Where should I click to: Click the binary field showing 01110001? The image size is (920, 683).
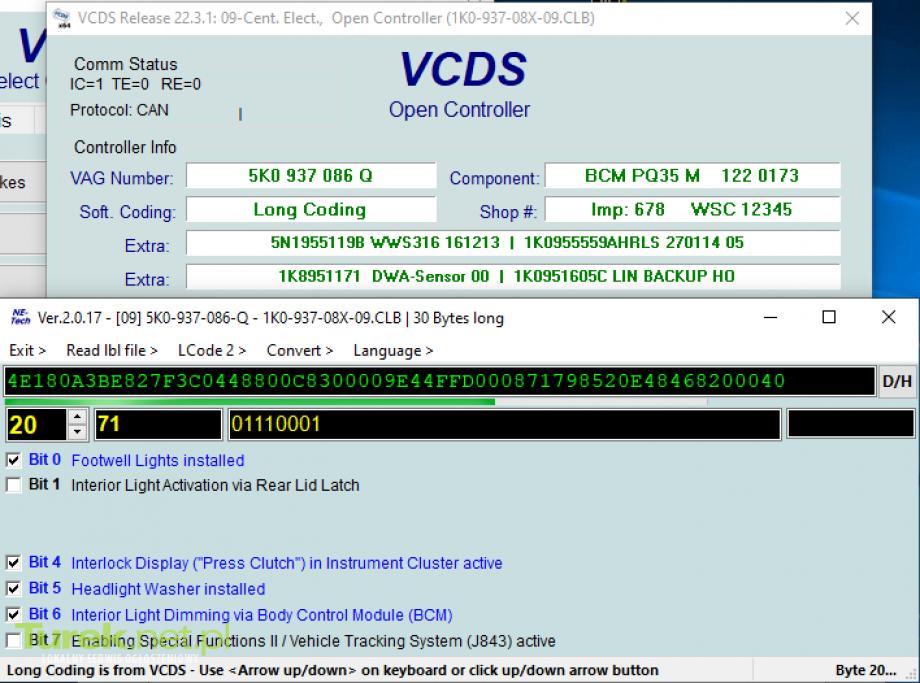pyautogui.click(x=504, y=424)
